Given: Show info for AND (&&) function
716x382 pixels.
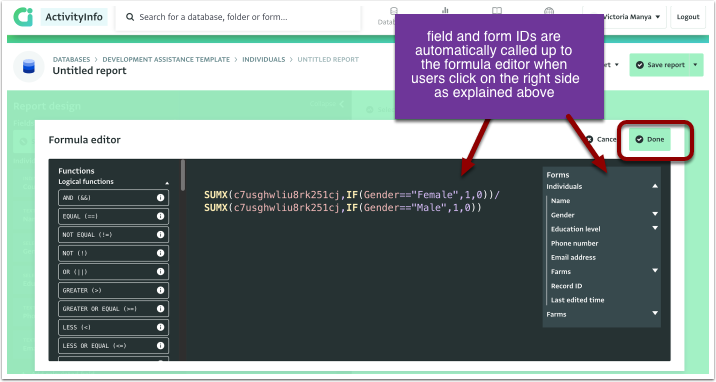Looking at the screenshot, I should tap(160, 198).
